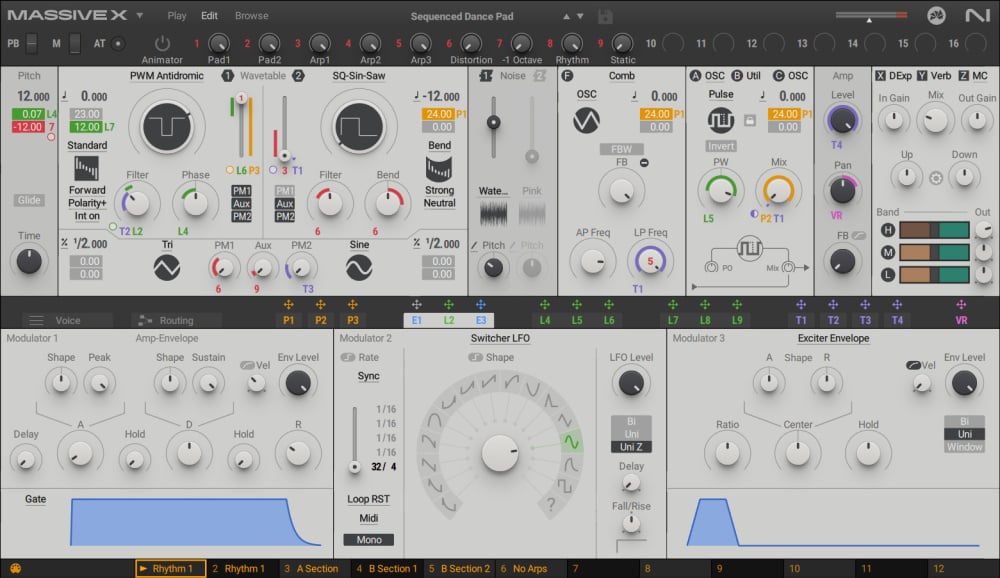Screen dimensions: 1000x578
Task: Click the T1 tracker drag handle icon
Action: 801,305
